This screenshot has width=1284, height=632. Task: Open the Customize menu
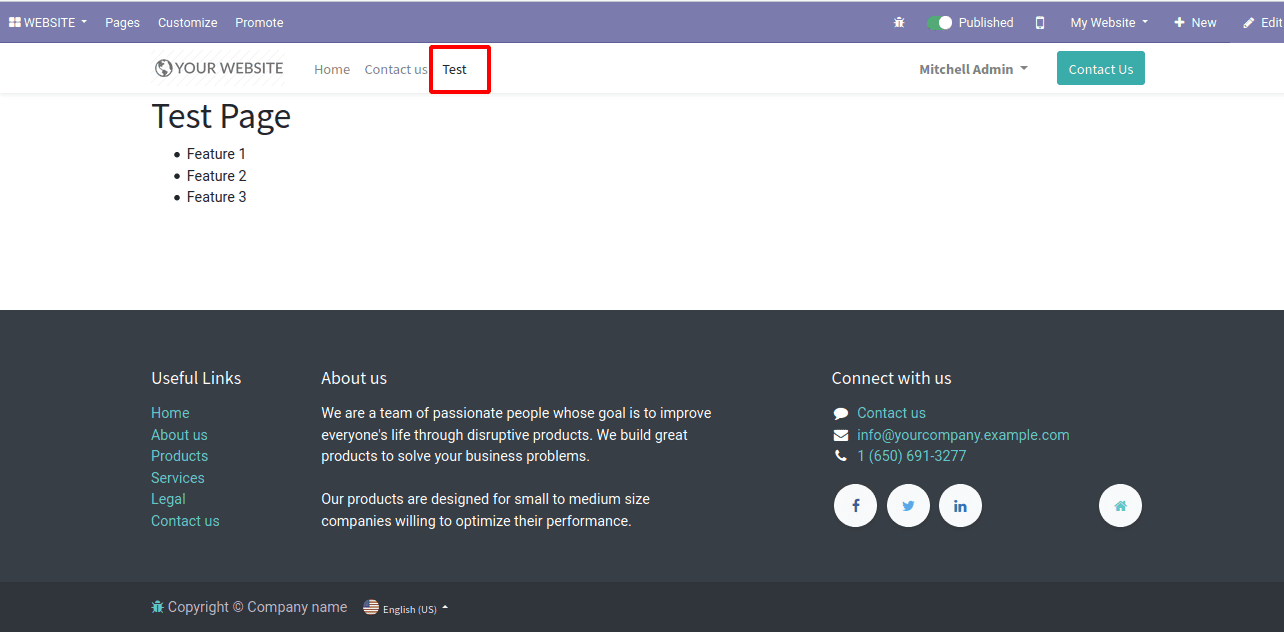[x=187, y=22]
